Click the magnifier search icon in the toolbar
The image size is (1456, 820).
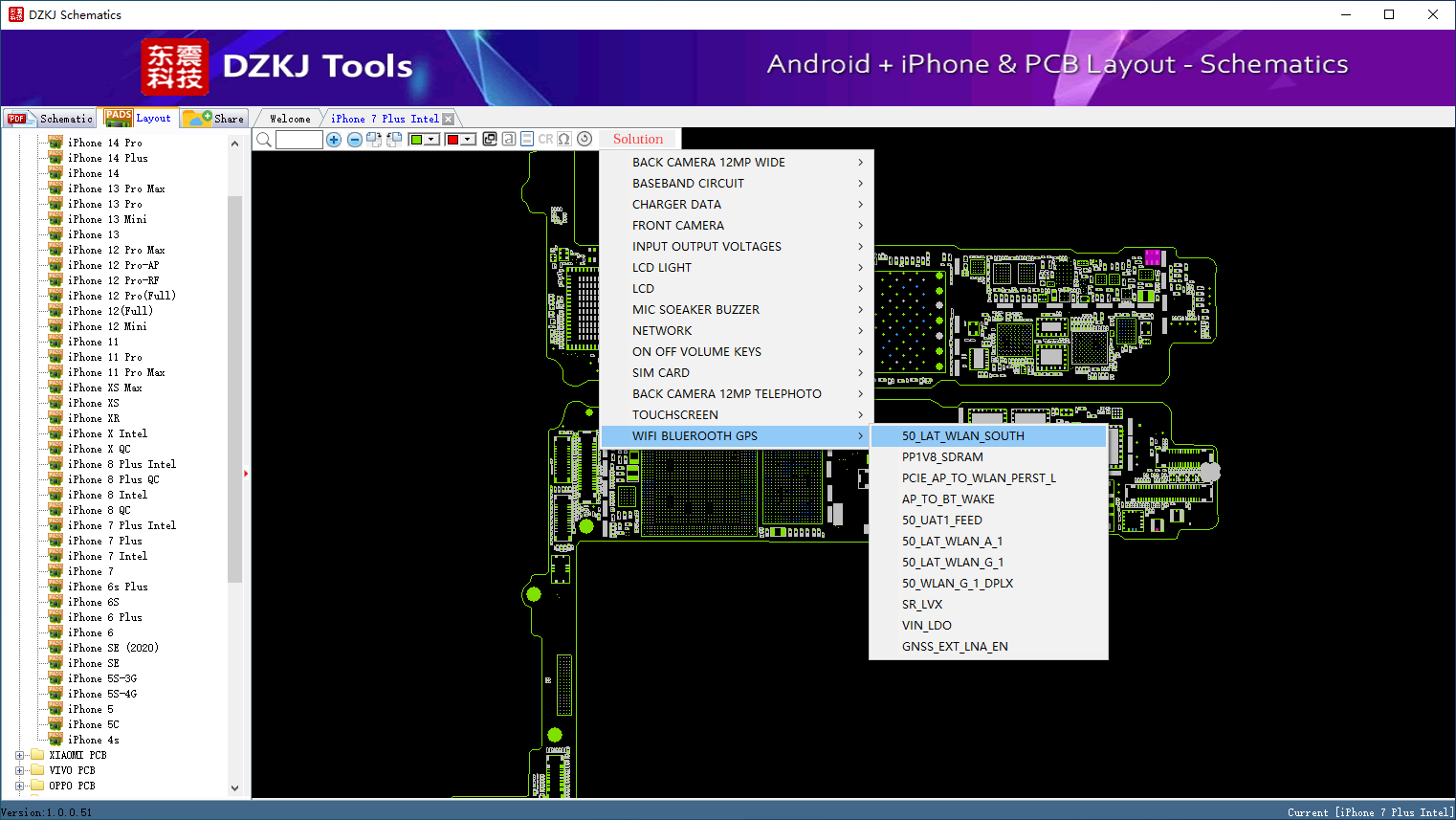(x=264, y=140)
